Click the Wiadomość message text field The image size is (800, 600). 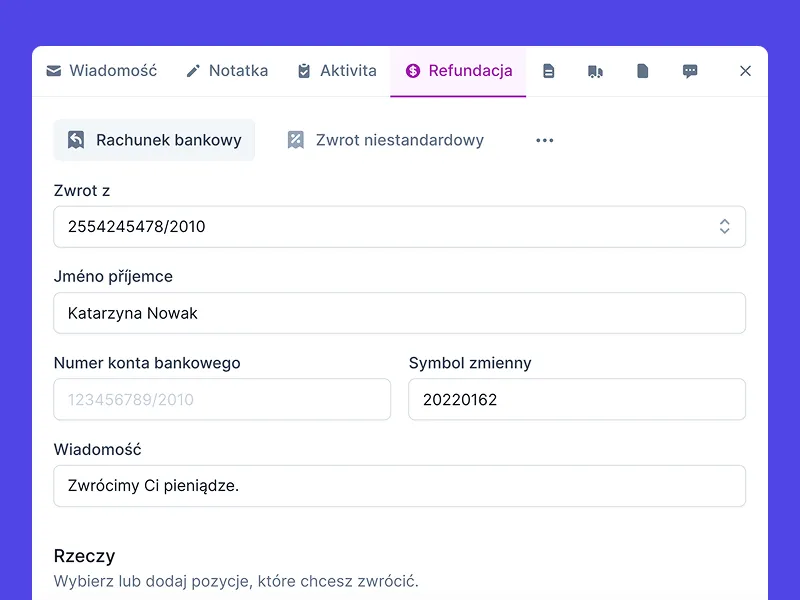399,485
